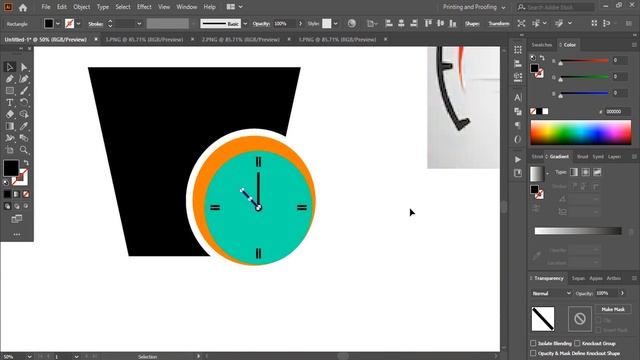Viewport: 640px width, 360px height.
Task: Choose Draw Inside mode
Action: 26,207
